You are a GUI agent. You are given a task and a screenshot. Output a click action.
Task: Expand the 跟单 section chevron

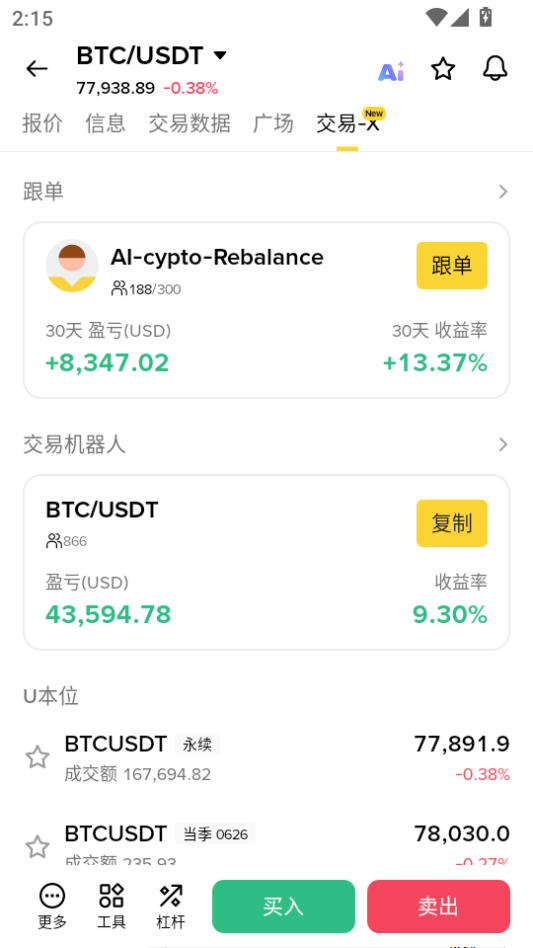tap(503, 192)
